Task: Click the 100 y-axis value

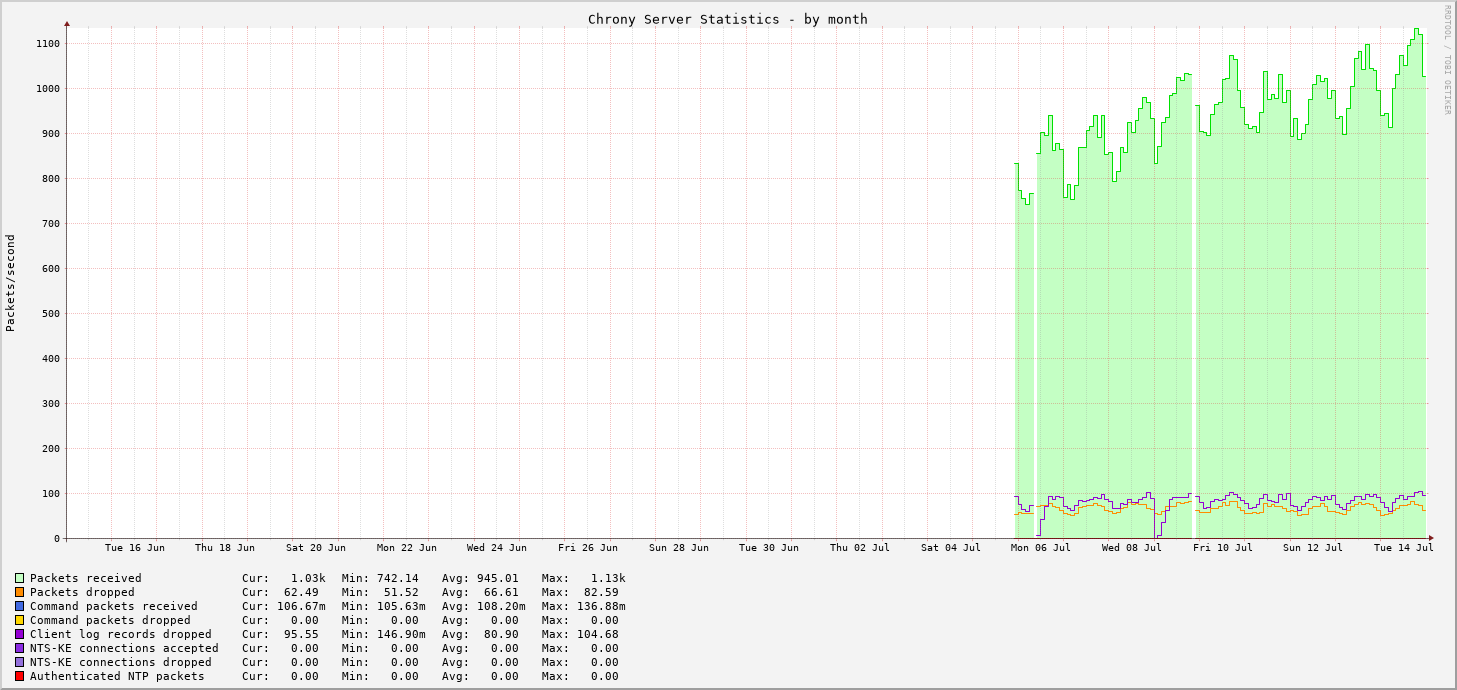Action: tap(51, 493)
